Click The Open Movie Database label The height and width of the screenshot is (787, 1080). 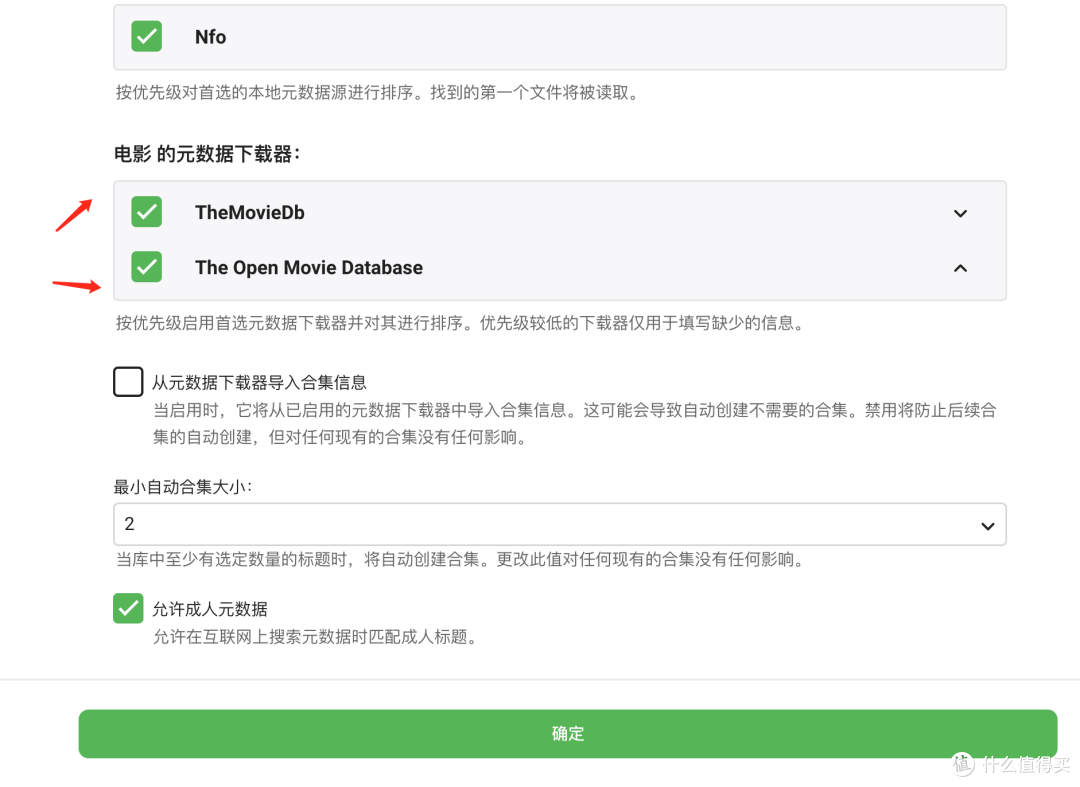pyautogui.click(x=308, y=267)
